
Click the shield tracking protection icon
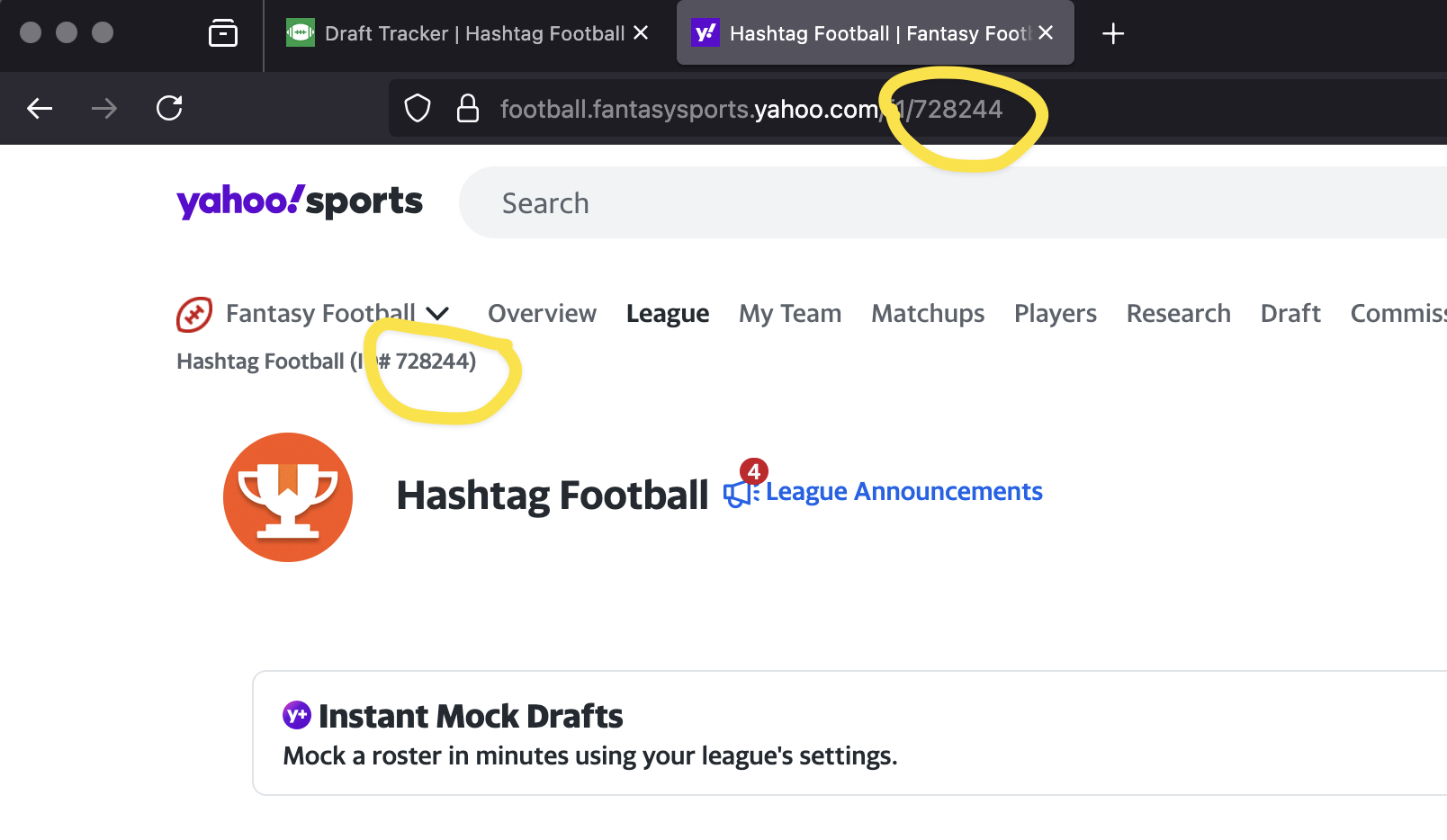(418, 109)
